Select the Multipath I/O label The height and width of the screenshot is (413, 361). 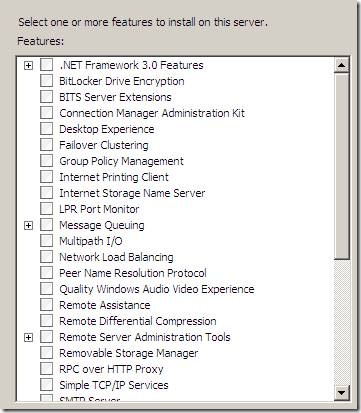(91, 241)
